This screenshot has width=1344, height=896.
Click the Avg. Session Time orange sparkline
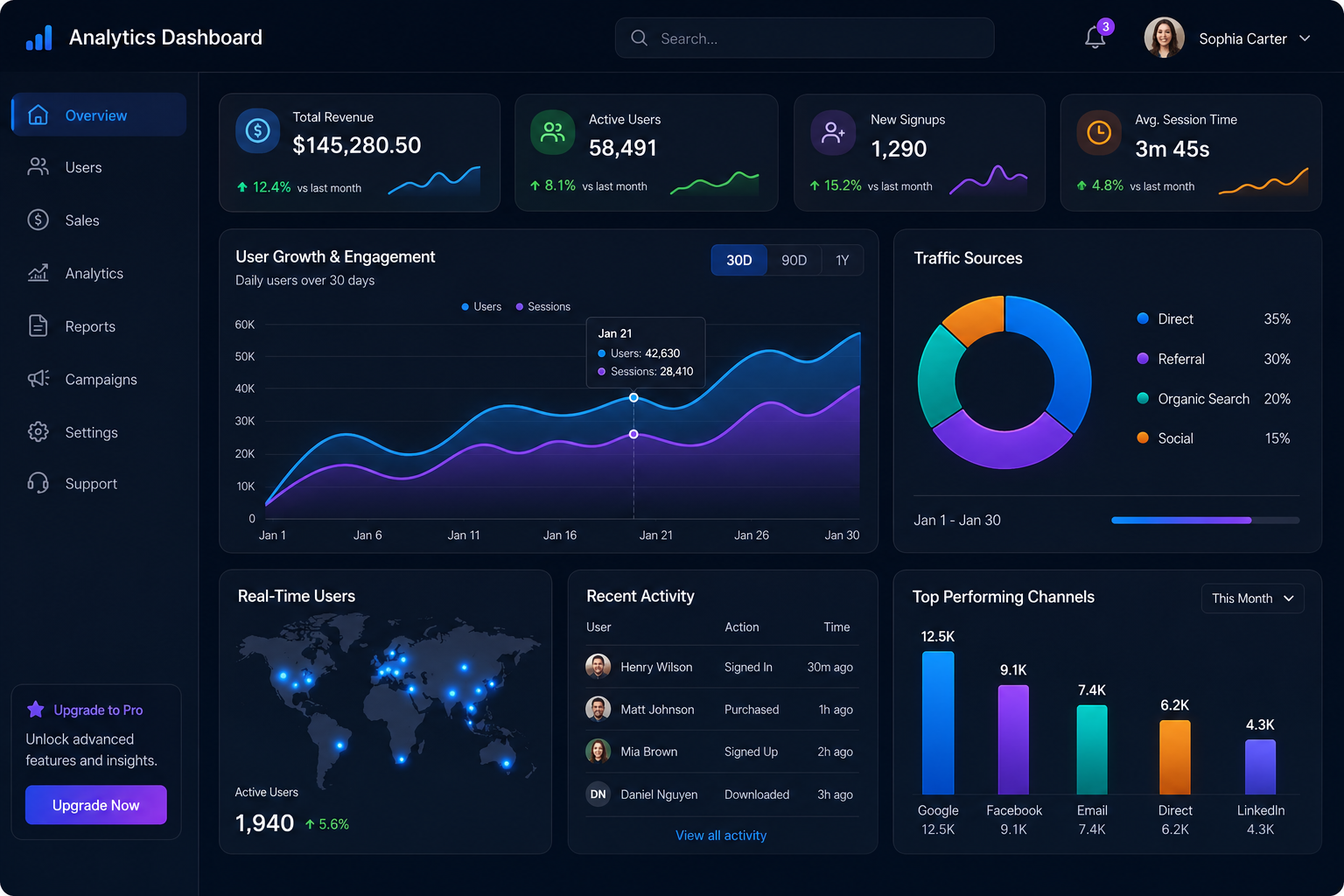point(1263,181)
